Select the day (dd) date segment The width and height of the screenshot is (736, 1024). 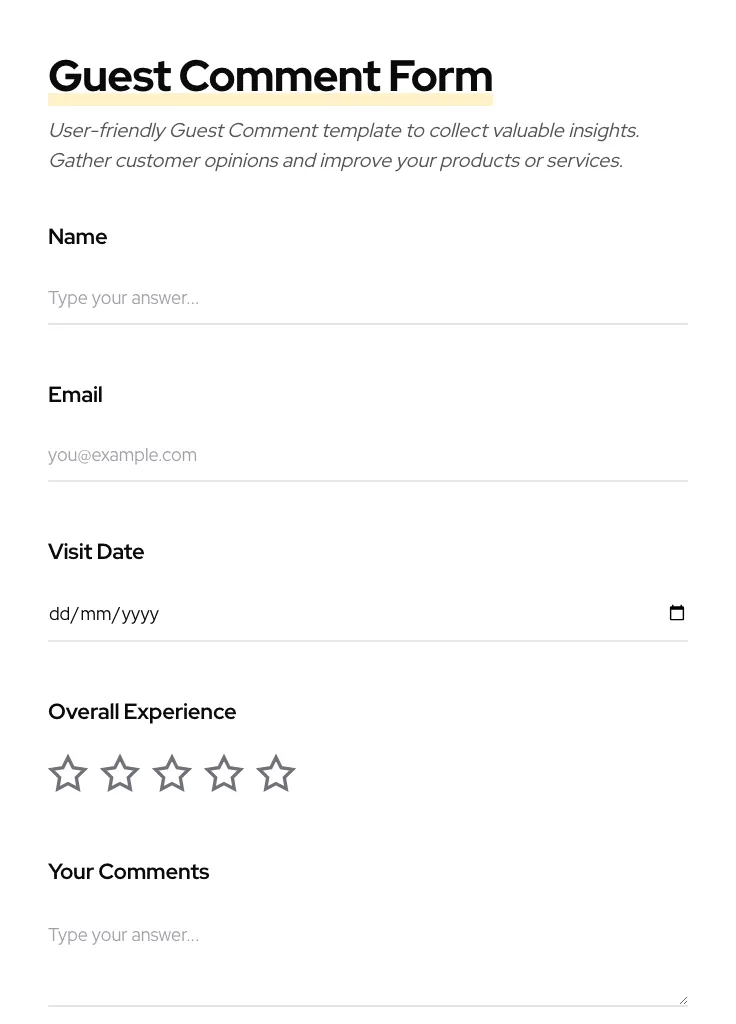coord(59,614)
